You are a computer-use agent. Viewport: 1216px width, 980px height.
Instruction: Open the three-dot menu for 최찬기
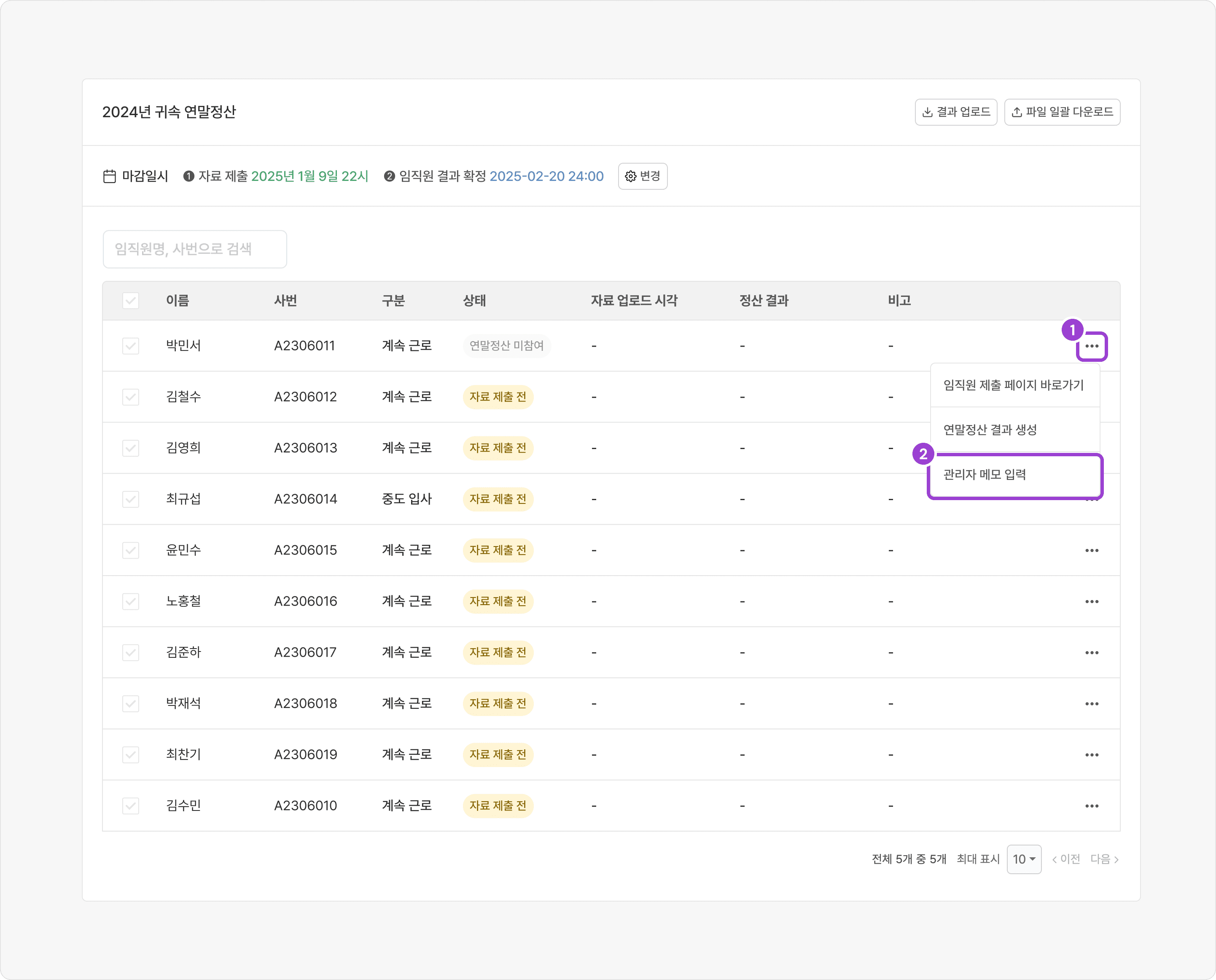pos(1091,755)
